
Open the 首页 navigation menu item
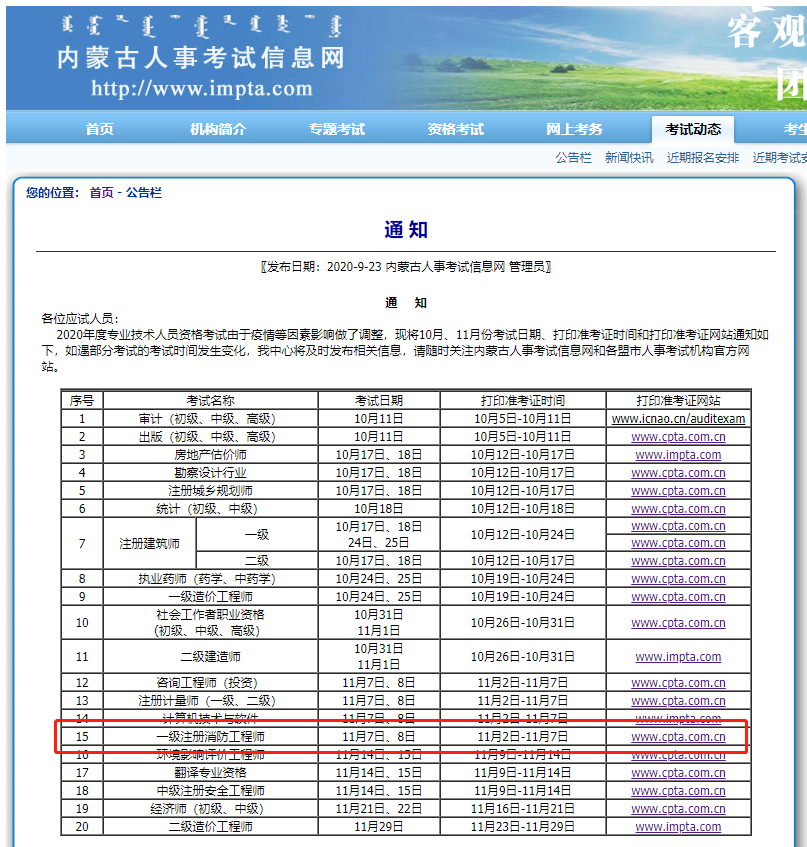pyautogui.click(x=98, y=128)
